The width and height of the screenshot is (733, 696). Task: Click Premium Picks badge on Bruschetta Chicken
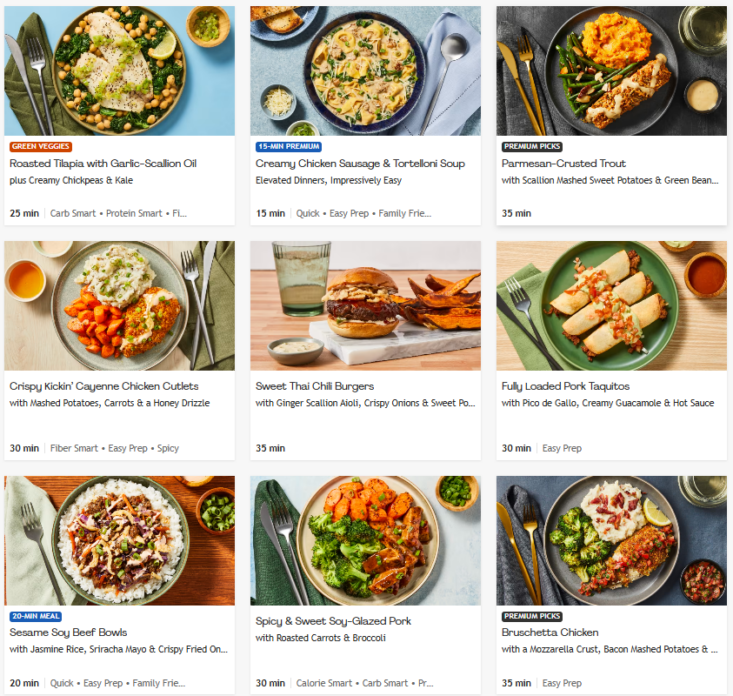pos(532,617)
